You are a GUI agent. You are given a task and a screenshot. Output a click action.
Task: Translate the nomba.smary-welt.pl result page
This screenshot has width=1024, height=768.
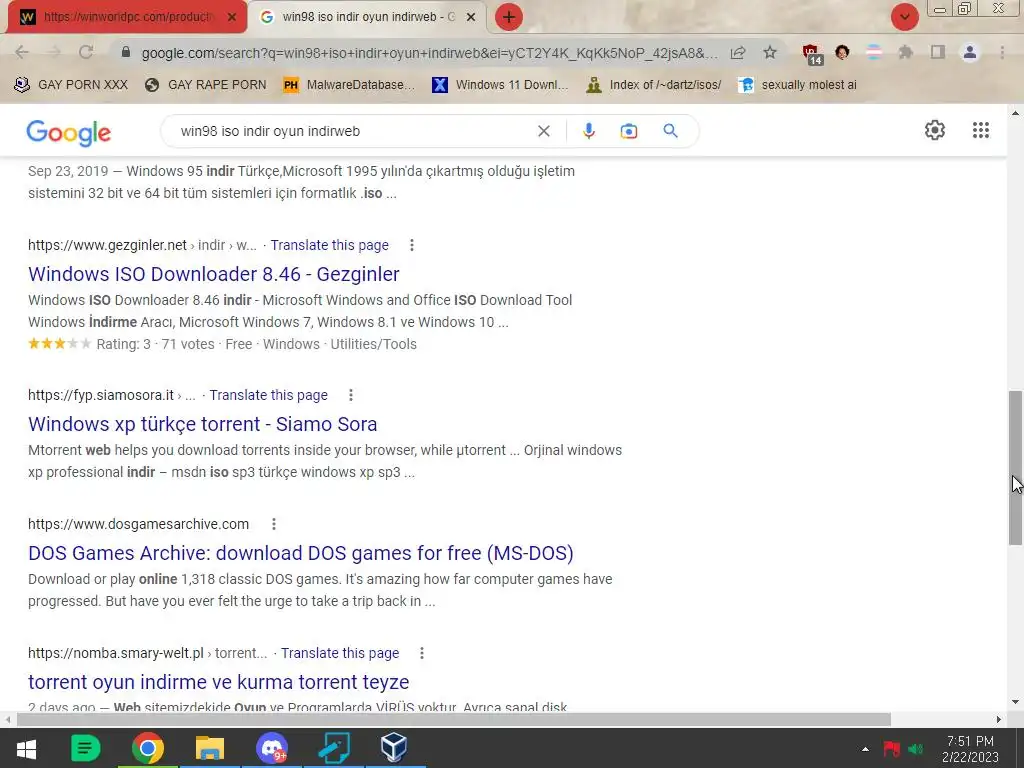click(340, 653)
